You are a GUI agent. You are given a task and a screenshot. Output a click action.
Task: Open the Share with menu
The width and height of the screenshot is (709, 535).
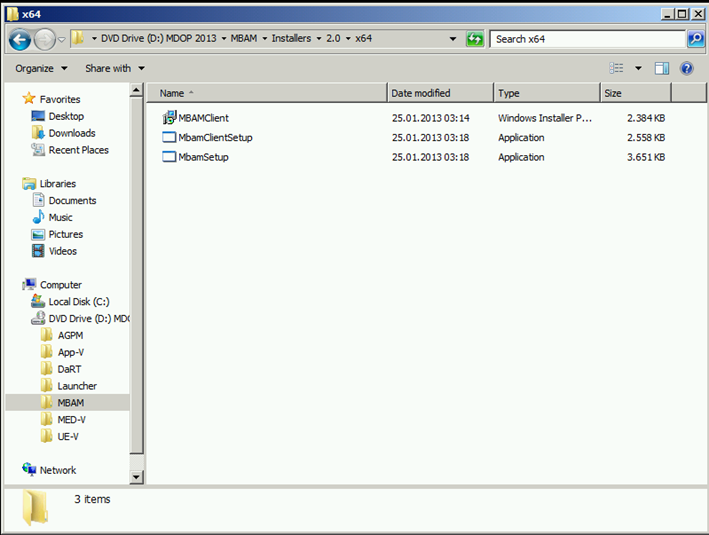pos(115,68)
